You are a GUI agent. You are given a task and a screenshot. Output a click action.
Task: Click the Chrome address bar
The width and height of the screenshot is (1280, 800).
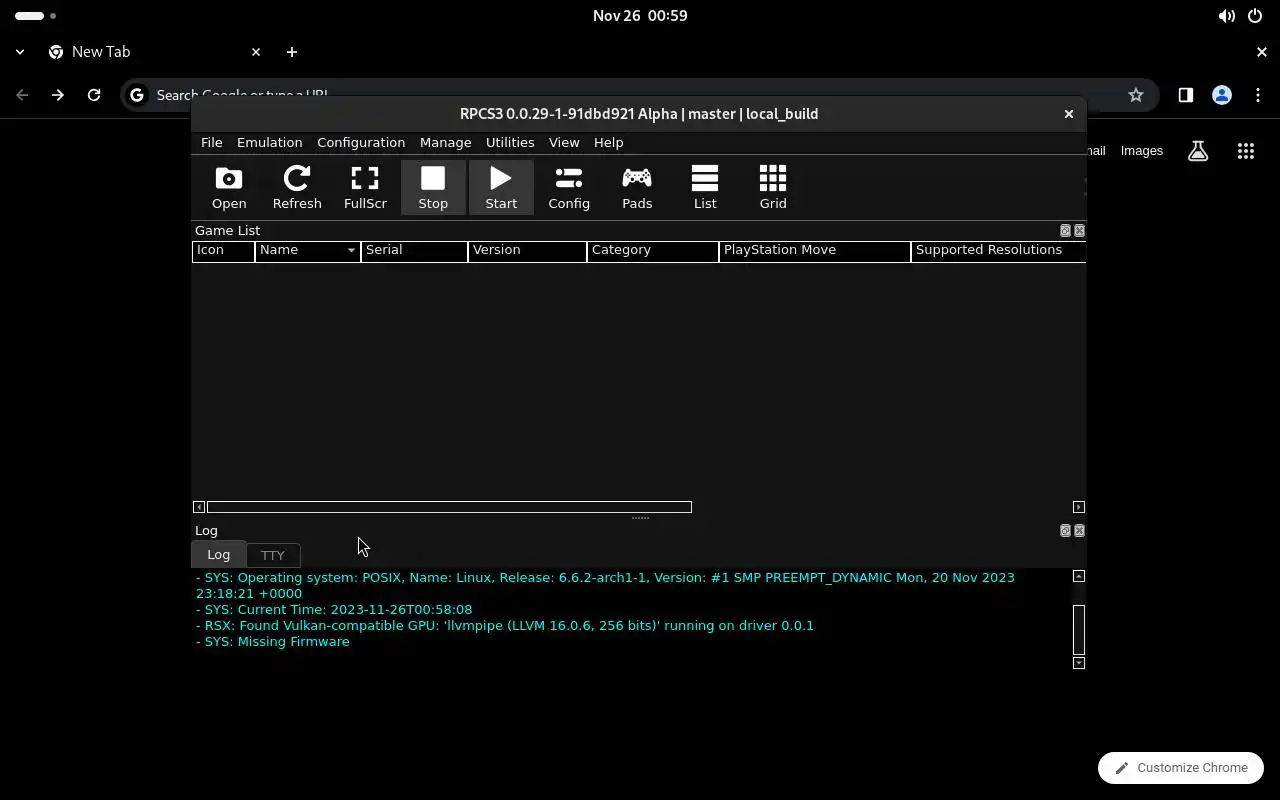point(640,95)
